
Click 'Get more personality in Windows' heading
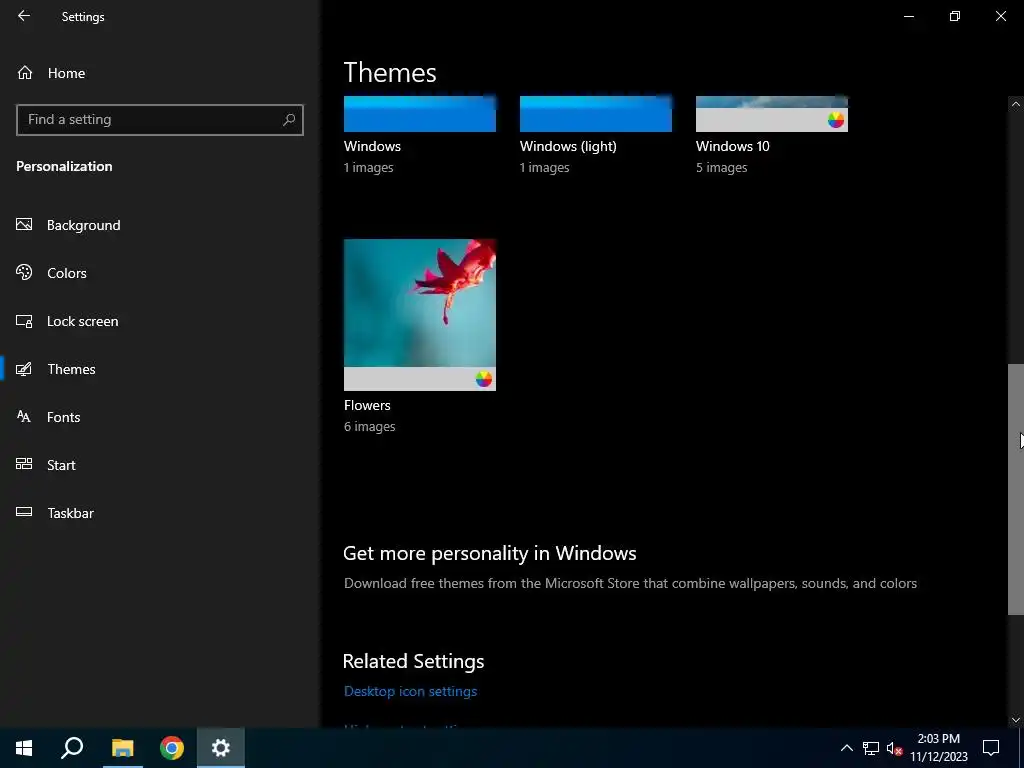[490, 553]
